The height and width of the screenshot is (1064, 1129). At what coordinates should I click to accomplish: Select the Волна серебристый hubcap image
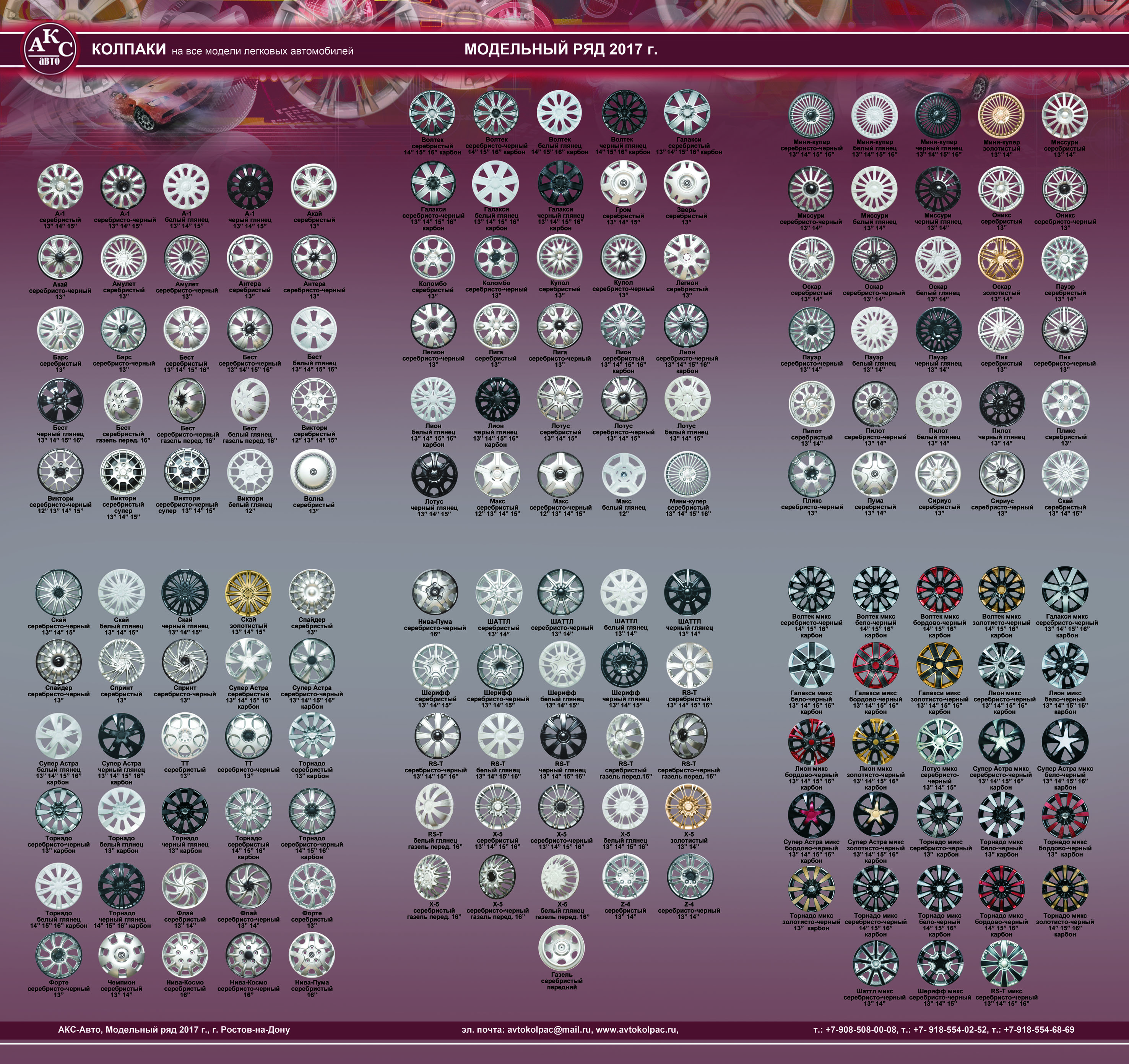coord(314,472)
